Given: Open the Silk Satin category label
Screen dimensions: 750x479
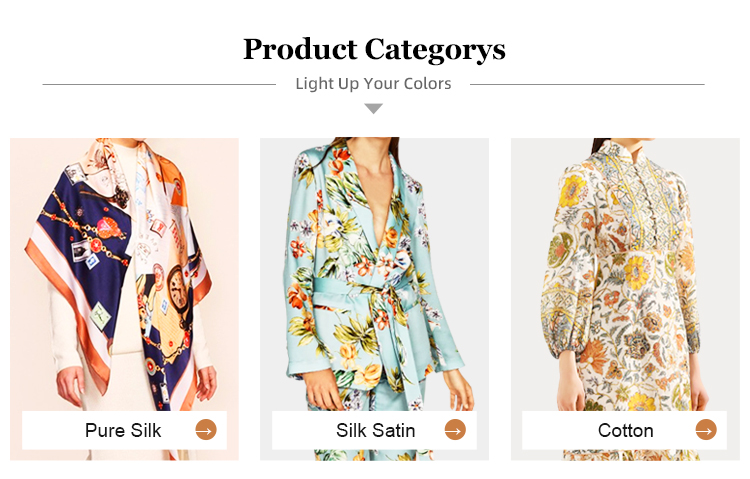Looking at the screenshot, I should (x=375, y=431).
